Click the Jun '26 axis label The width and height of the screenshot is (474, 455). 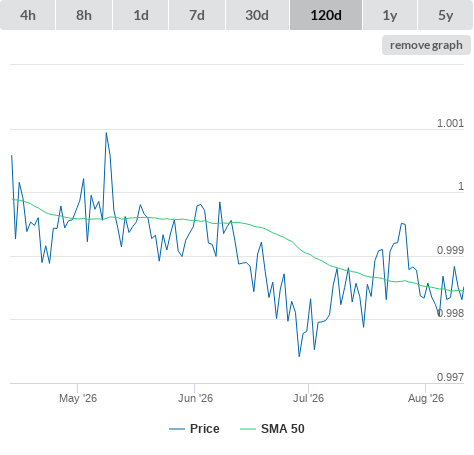[195, 398]
